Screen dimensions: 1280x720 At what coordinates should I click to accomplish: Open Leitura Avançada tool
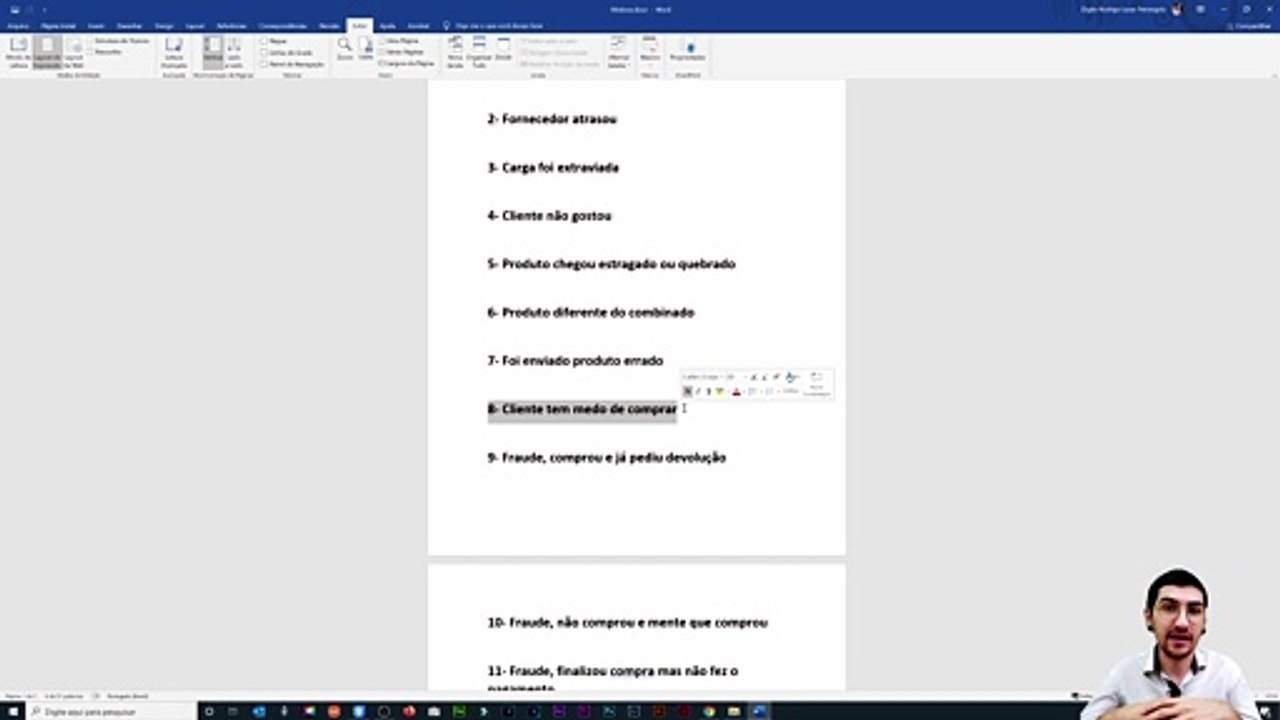(174, 52)
